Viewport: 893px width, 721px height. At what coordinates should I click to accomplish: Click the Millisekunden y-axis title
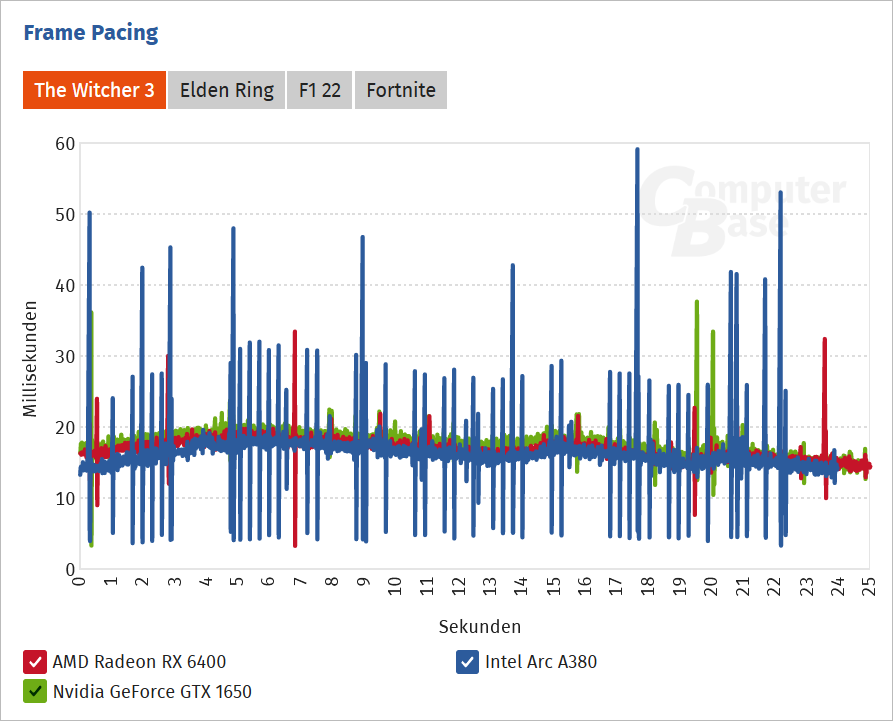click(x=30, y=359)
